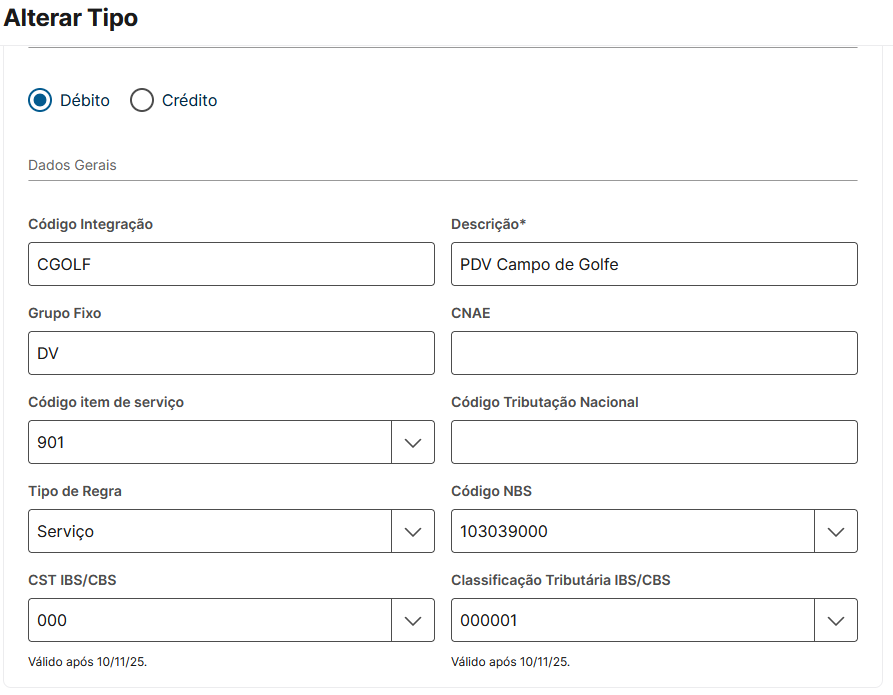
Task: Click the chevron arrow of CST IBS/CBS
Action: tap(413, 620)
